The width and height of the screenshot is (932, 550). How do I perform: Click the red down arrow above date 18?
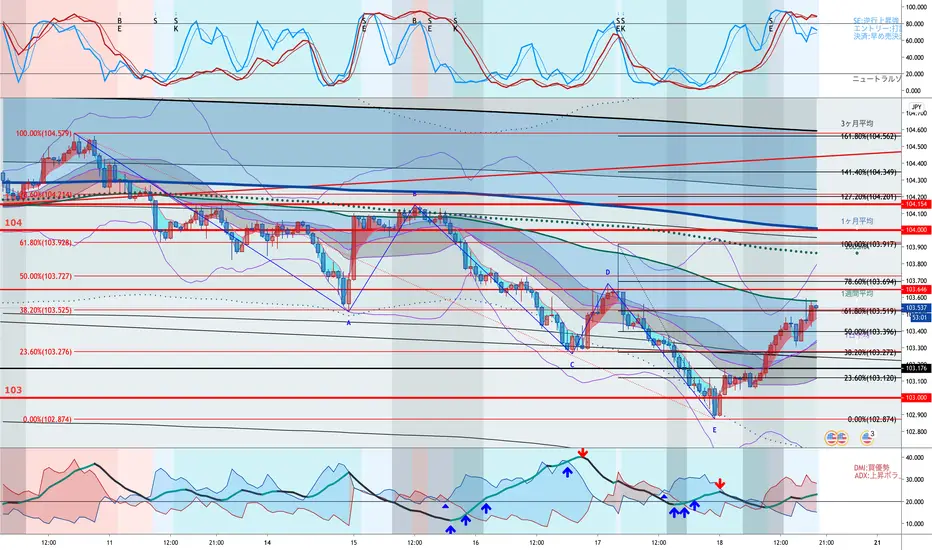720,483
